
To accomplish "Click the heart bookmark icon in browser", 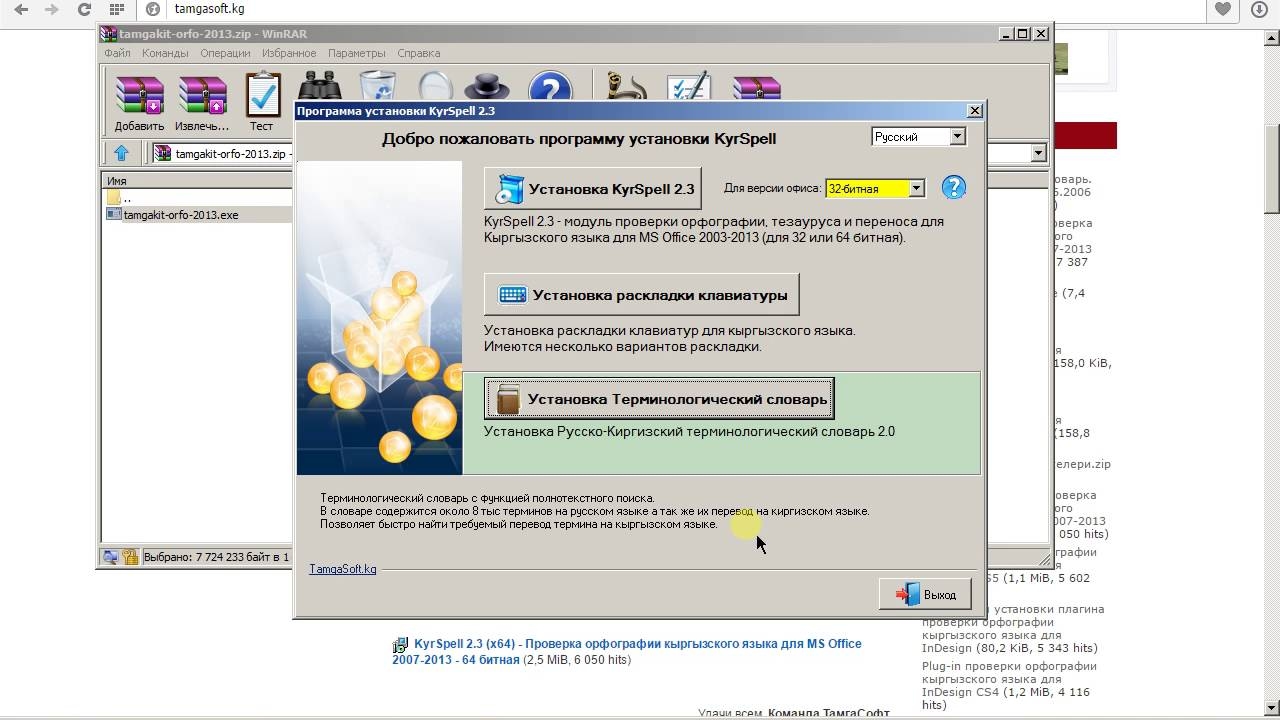I will tap(1223, 10).
